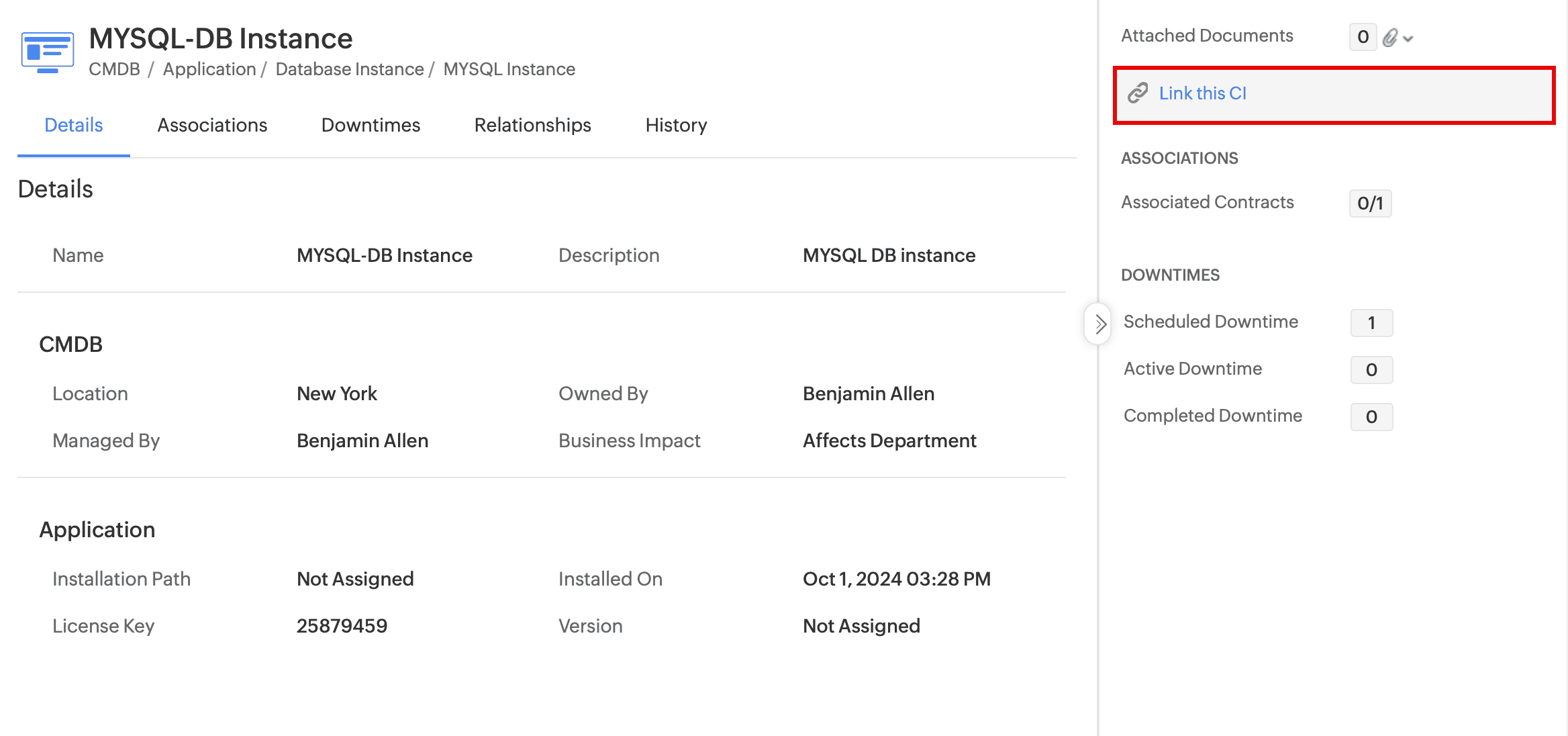1568x736 pixels.
Task: Navigate to CMDB breadcrumb
Action: 114,69
